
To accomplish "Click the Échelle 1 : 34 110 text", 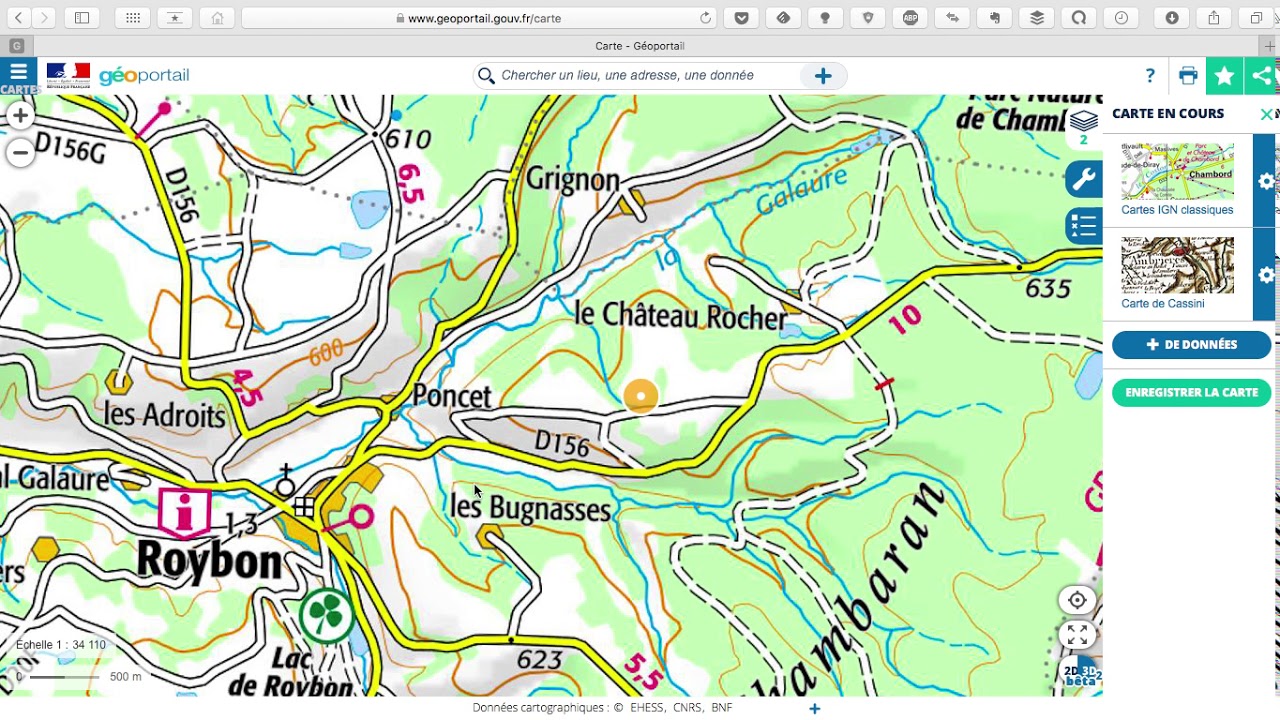I will [61, 645].
